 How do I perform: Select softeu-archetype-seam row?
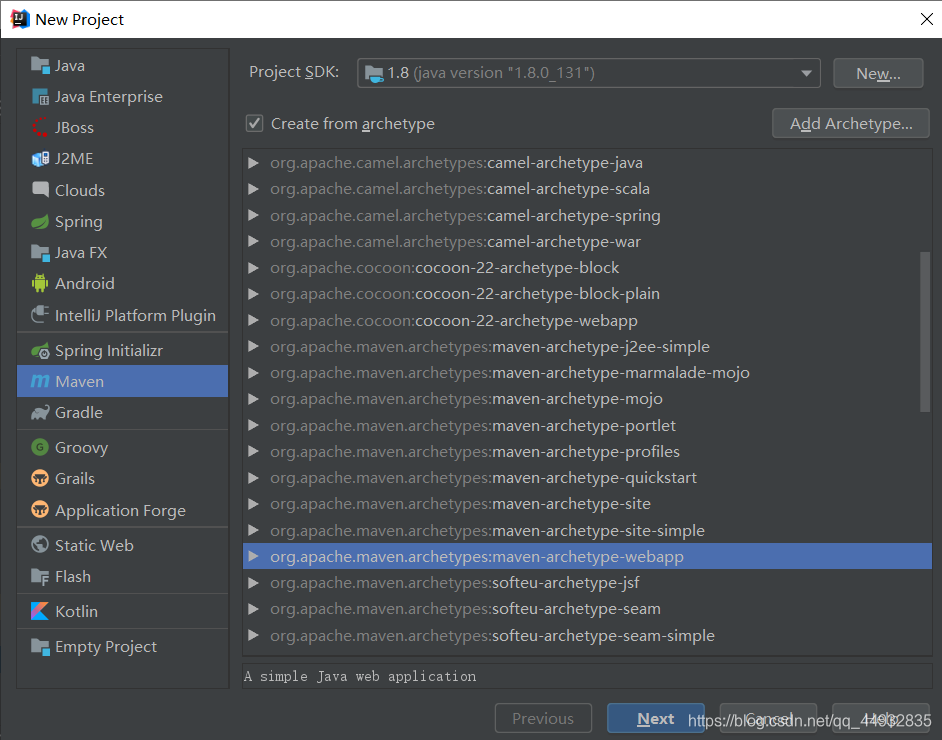(x=587, y=608)
